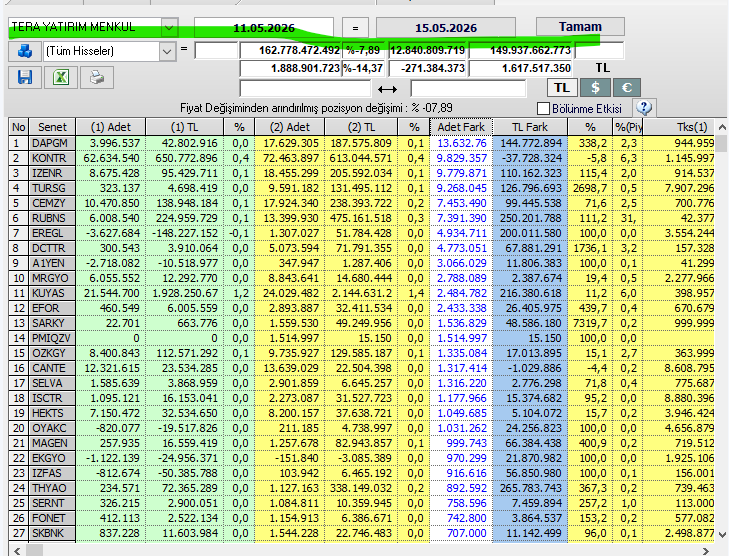The image size is (729, 556).
Task: Select the EREGL stock cell
Action: click(52, 233)
